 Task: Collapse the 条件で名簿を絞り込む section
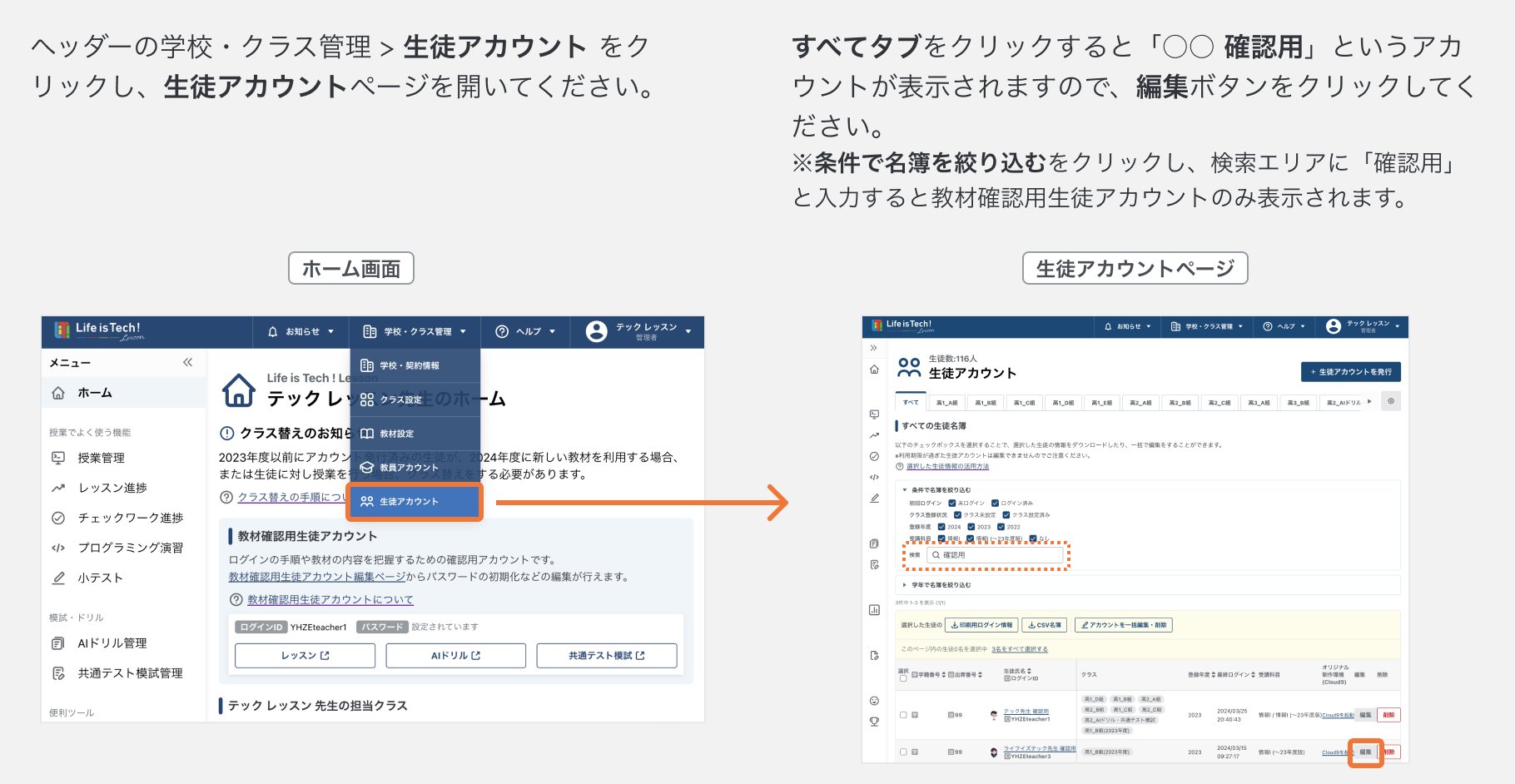(936, 490)
